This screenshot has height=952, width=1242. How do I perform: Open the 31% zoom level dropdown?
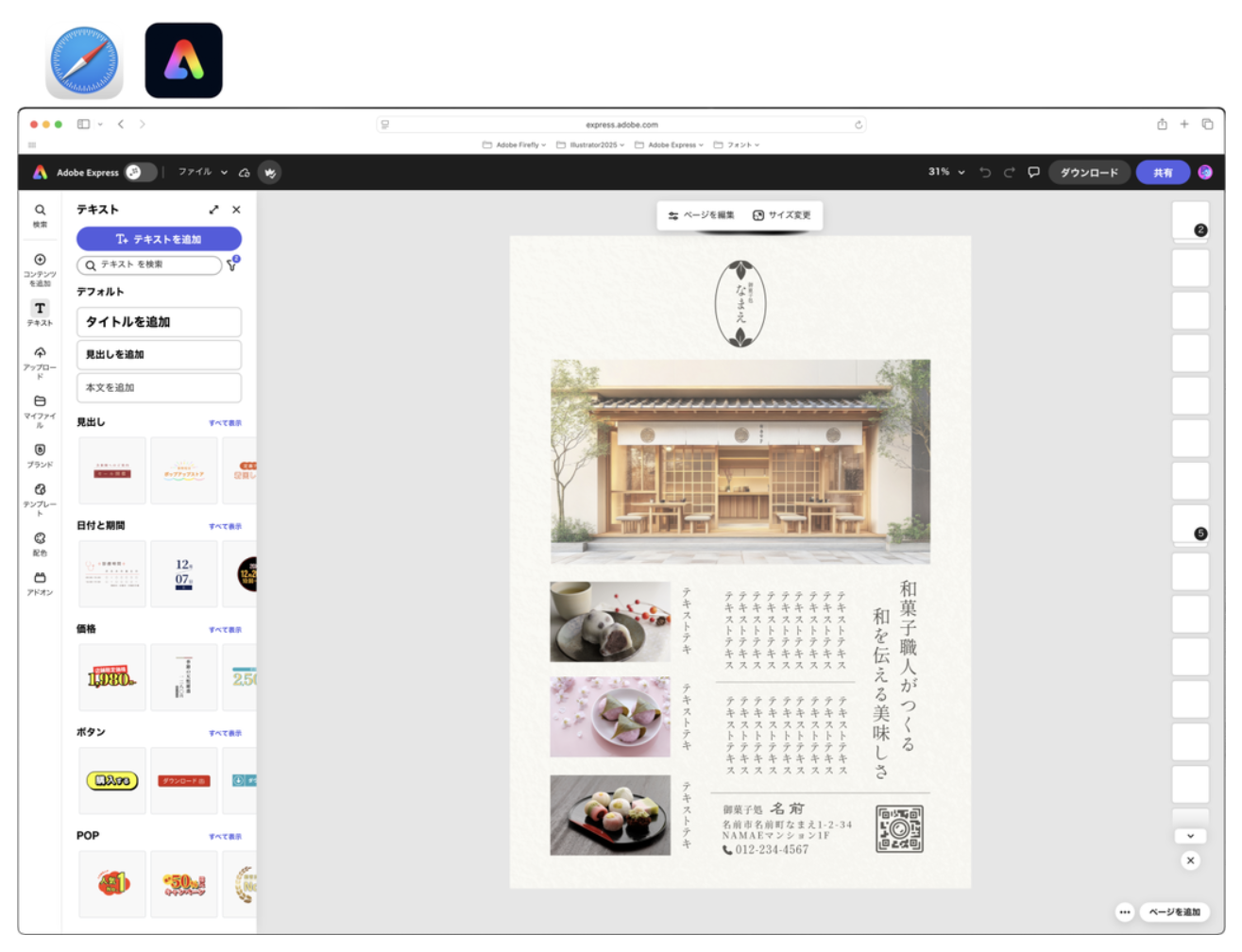coord(946,172)
